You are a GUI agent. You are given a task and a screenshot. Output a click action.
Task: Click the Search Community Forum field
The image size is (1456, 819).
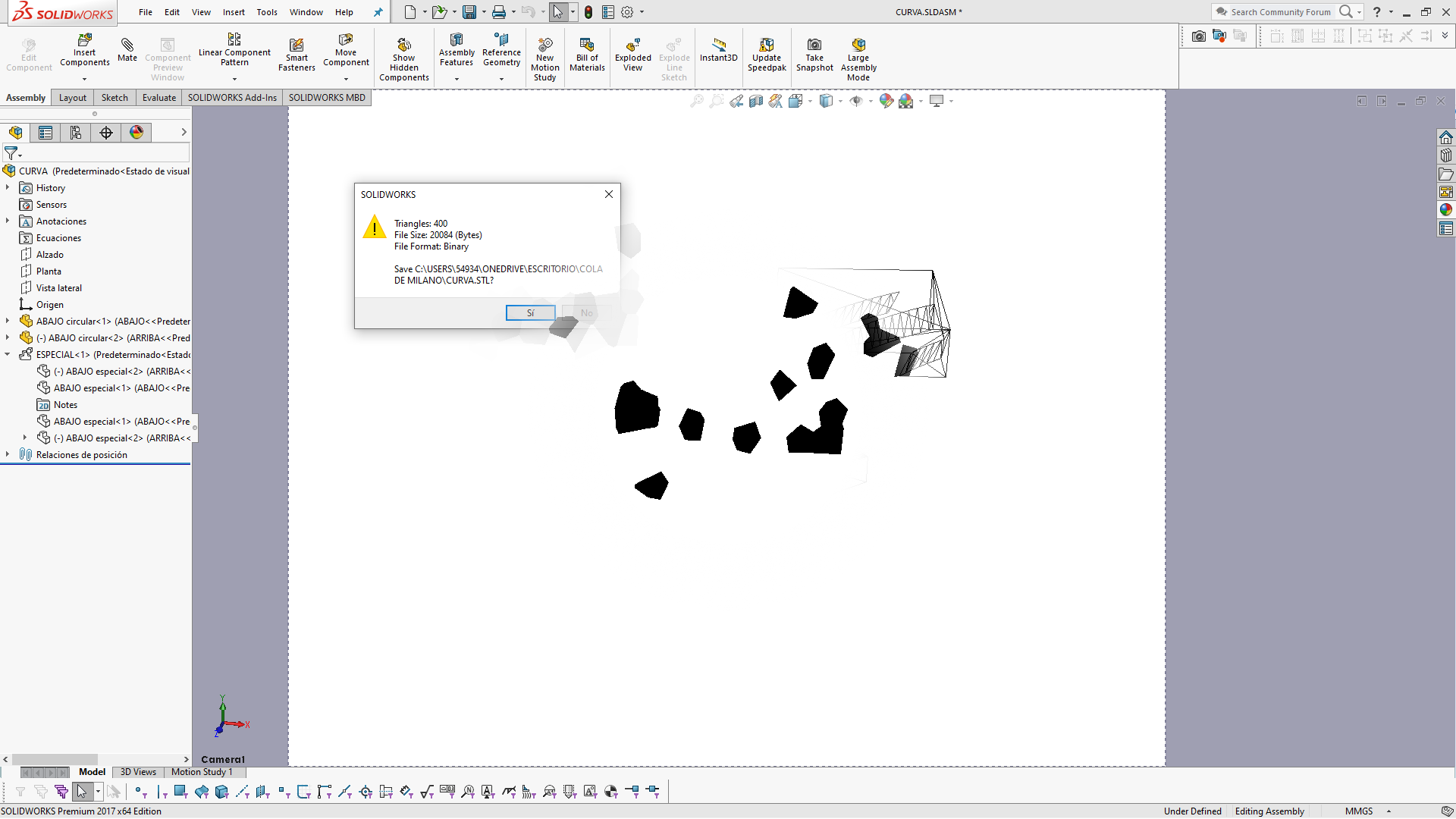1280,12
